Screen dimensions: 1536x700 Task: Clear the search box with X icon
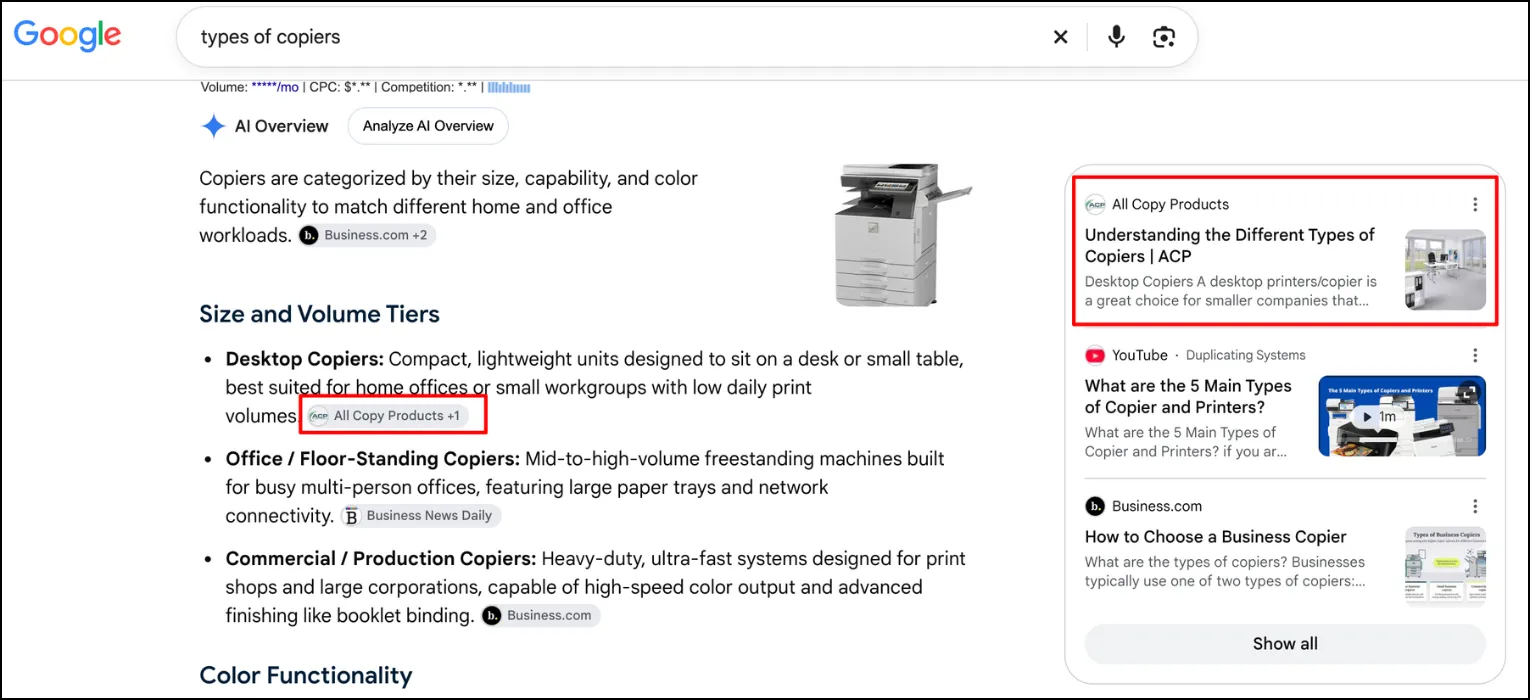(1060, 37)
